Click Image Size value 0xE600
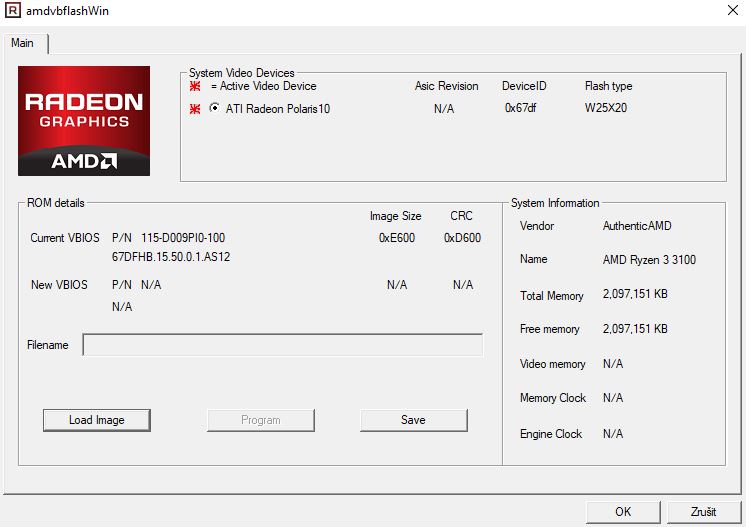 tap(397, 238)
